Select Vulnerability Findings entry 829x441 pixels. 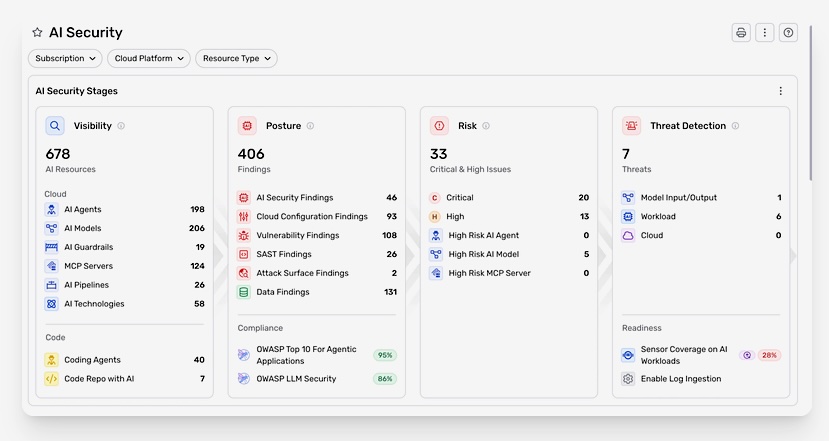[317, 235]
